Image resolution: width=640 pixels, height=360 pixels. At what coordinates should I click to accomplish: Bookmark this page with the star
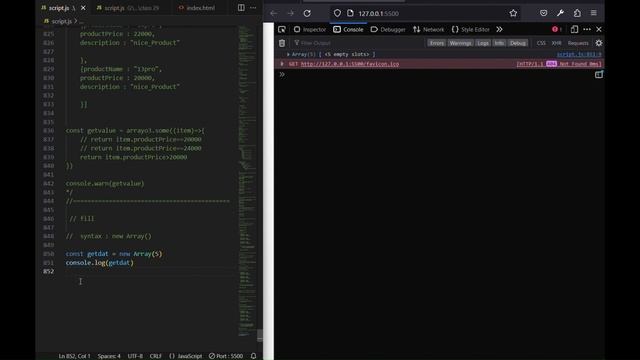(513, 13)
